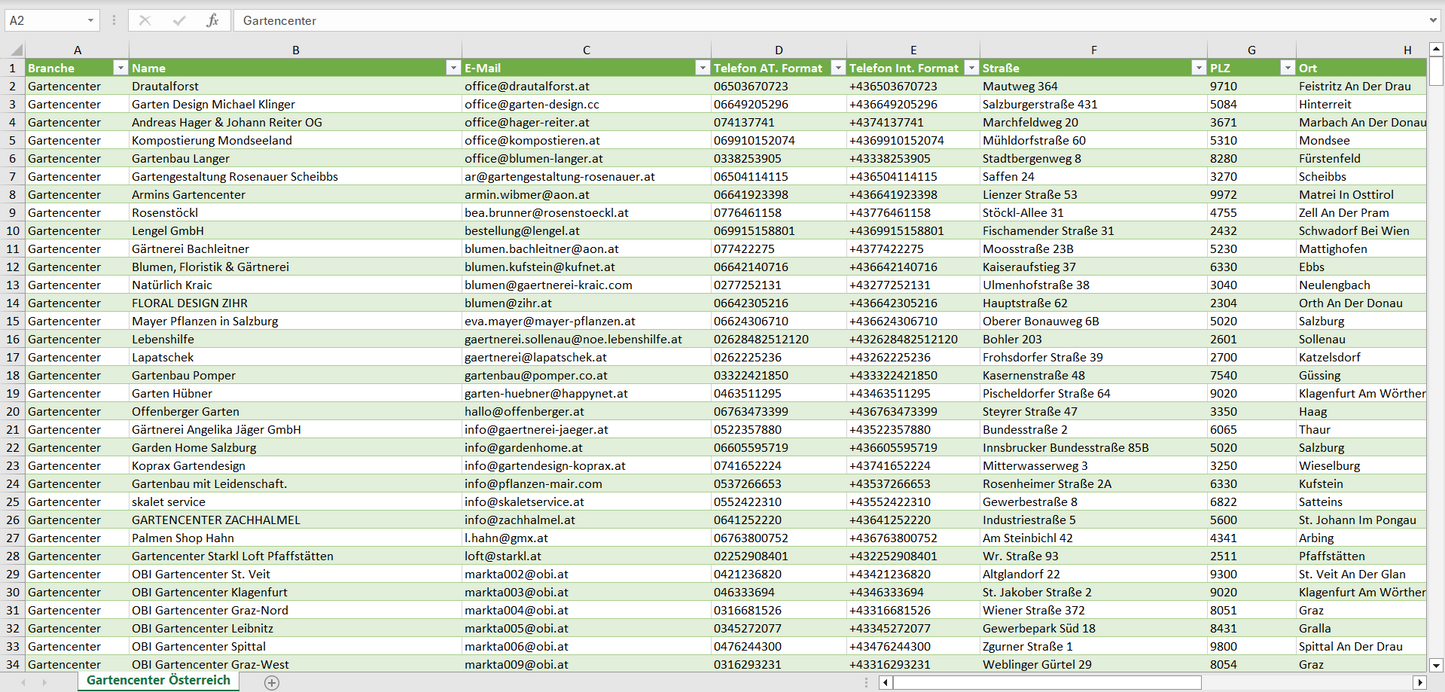
Task: Click the horizontal scrollbar right arrow
Action: click(1419, 682)
